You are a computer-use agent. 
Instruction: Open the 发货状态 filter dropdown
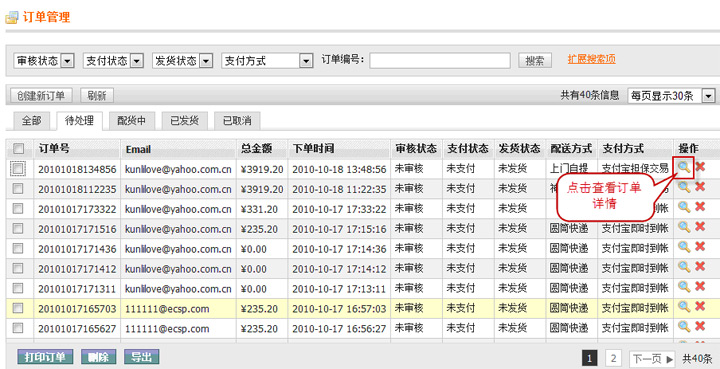183,61
